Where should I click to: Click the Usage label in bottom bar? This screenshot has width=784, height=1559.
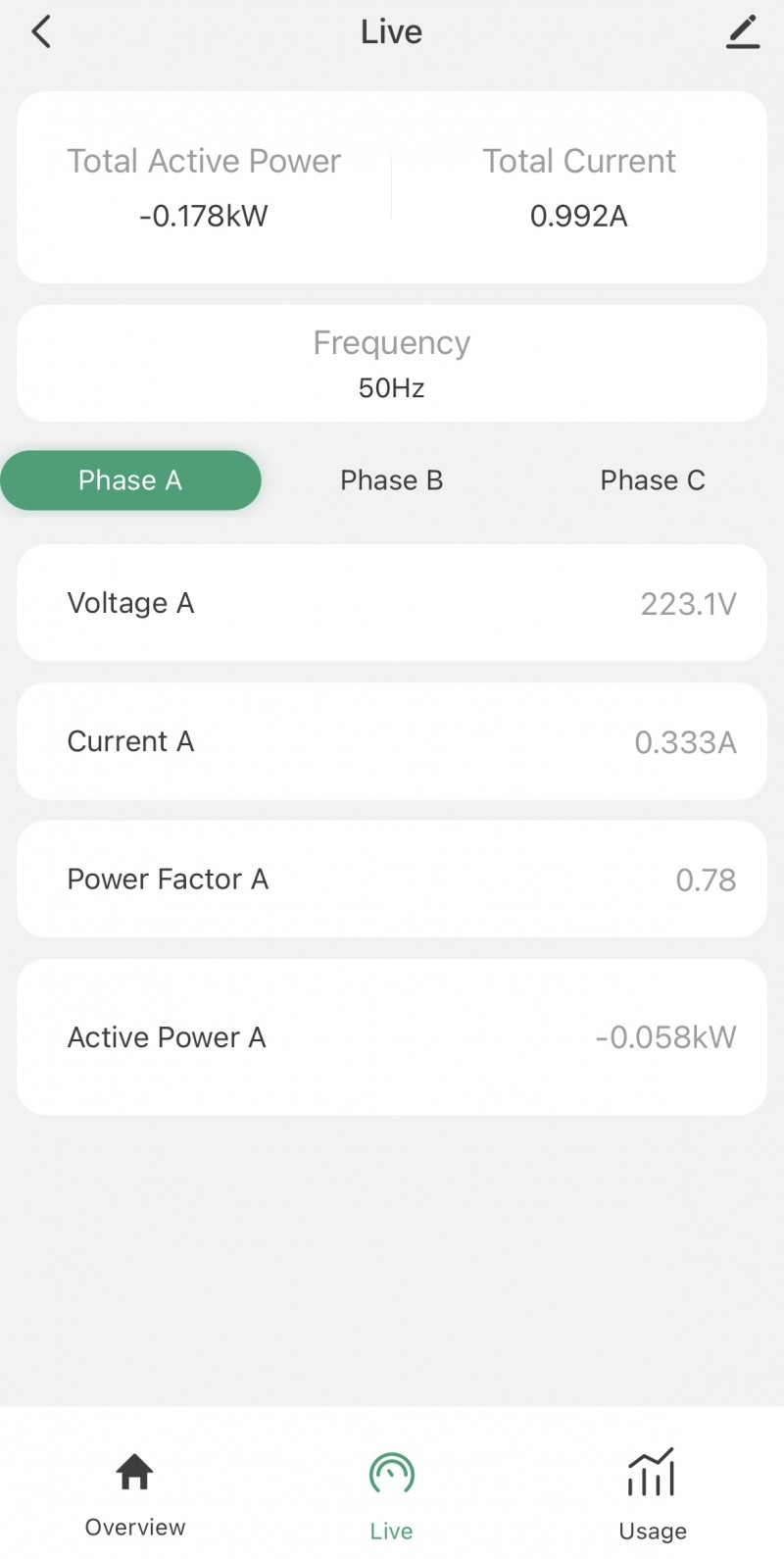653,1532
